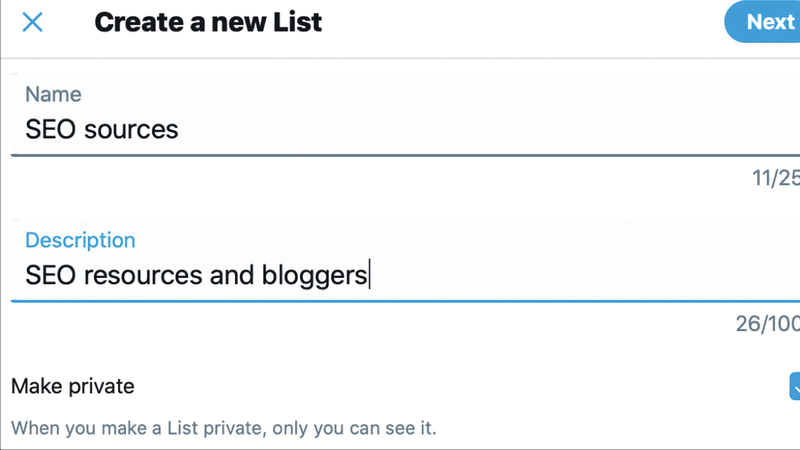Click the Name field label
The height and width of the screenshot is (450, 800).
[x=53, y=94]
